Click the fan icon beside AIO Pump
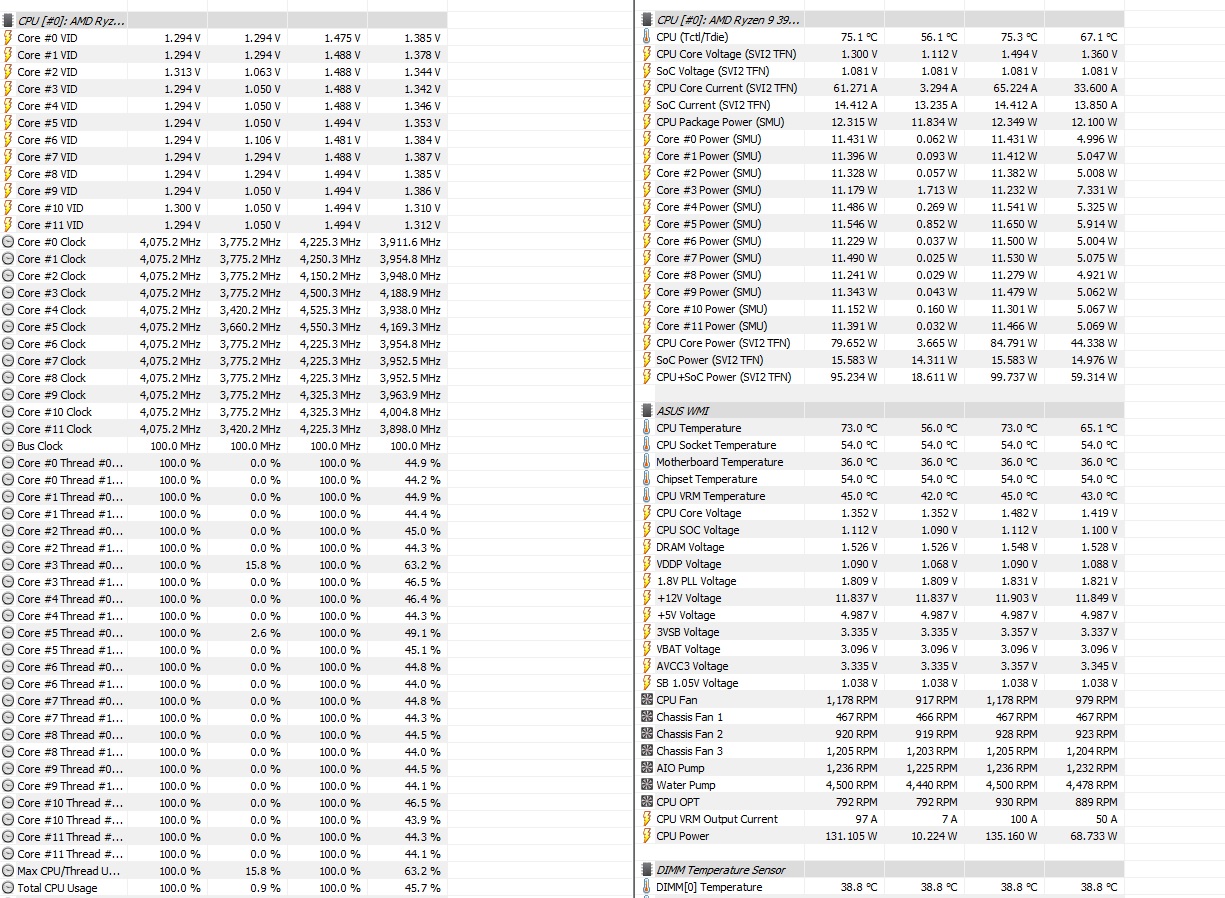Screen dimensions: 1225x898 (646, 767)
